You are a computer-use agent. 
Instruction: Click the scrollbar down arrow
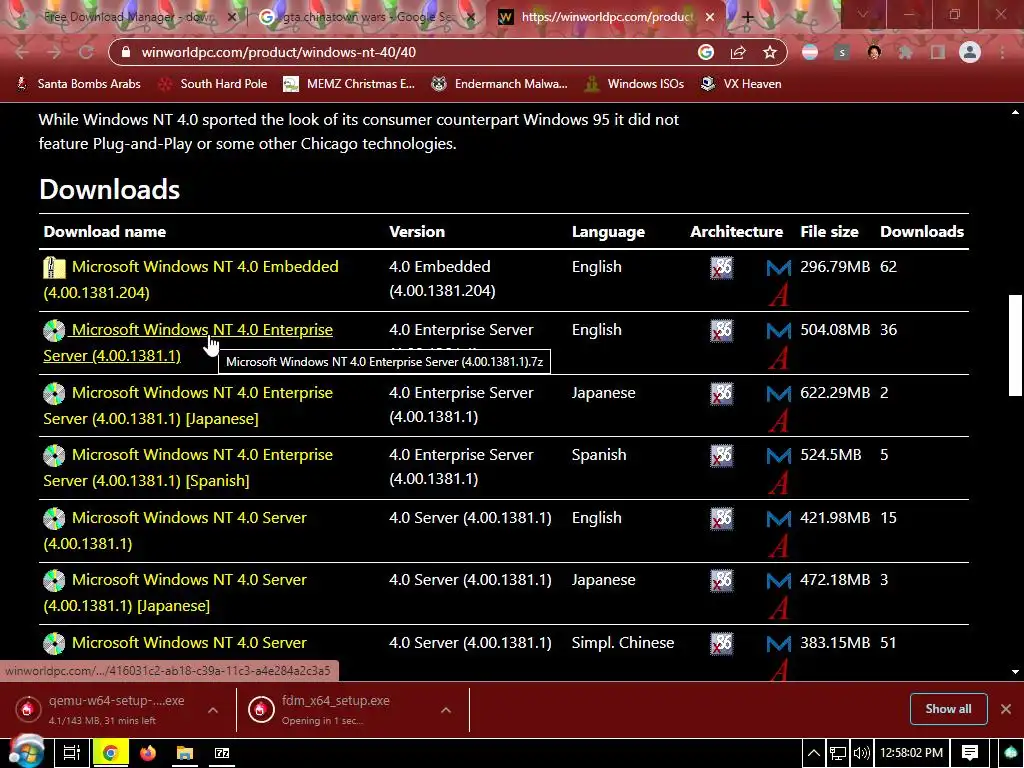(x=1015, y=672)
